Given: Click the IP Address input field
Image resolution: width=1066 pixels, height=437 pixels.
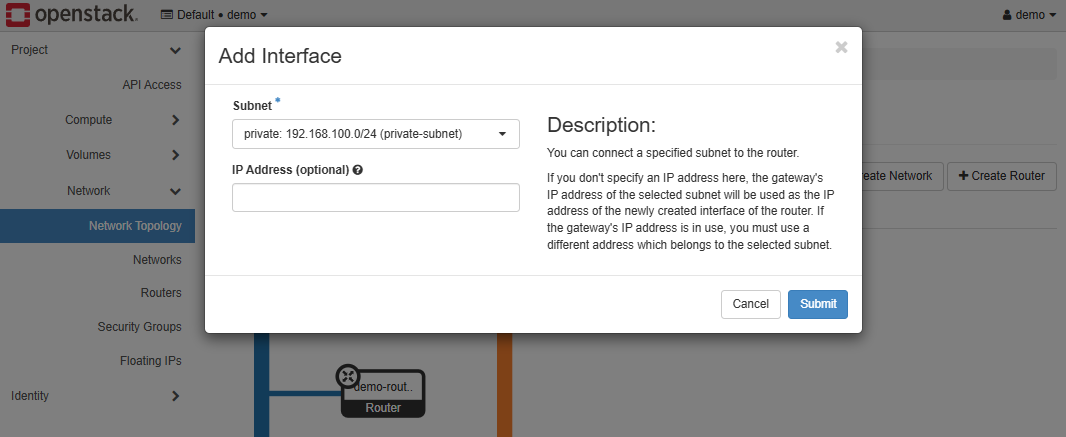Looking at the screenshot, I should point(375,198).
